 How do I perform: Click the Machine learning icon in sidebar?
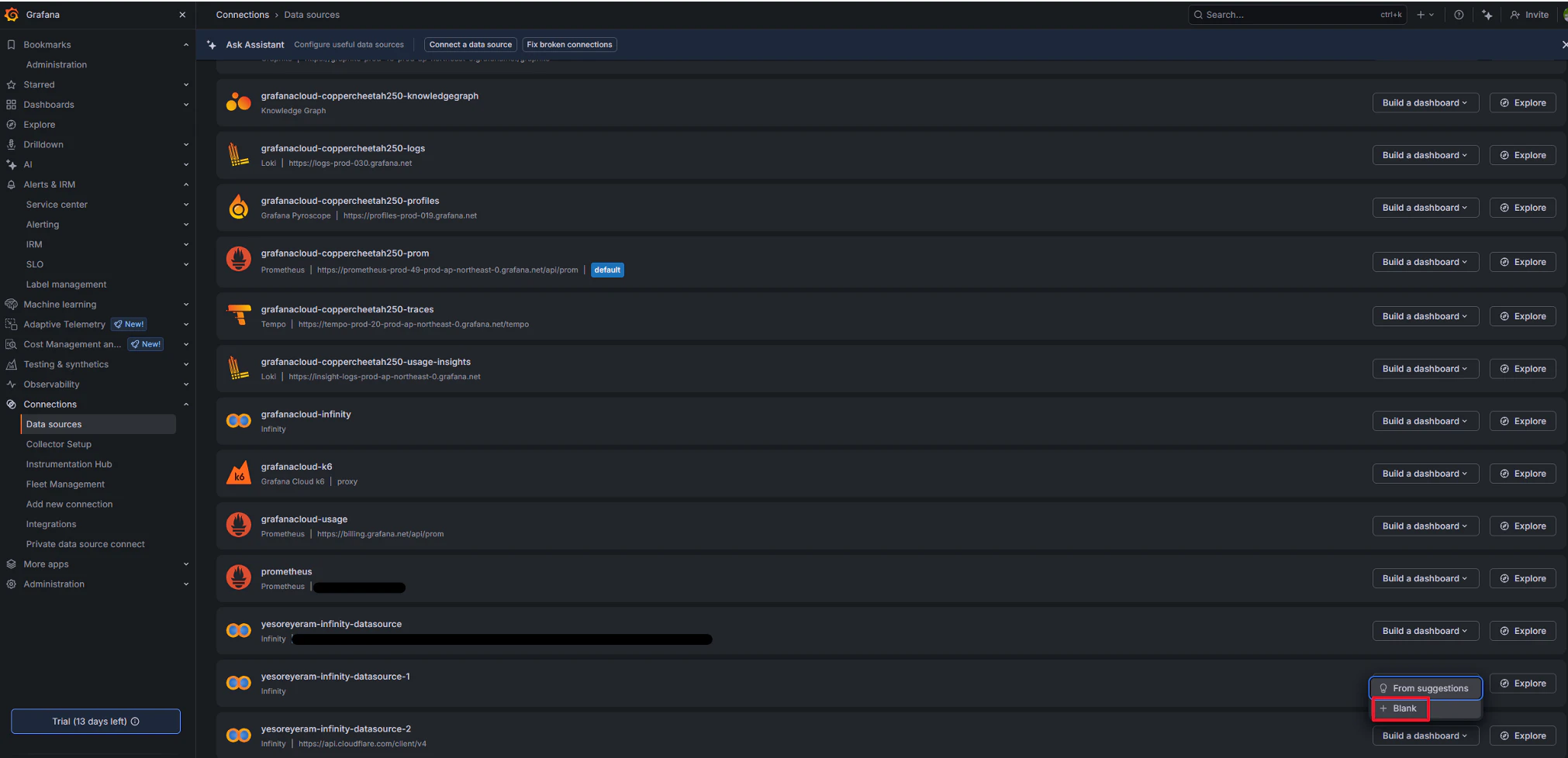pos(11,305)
